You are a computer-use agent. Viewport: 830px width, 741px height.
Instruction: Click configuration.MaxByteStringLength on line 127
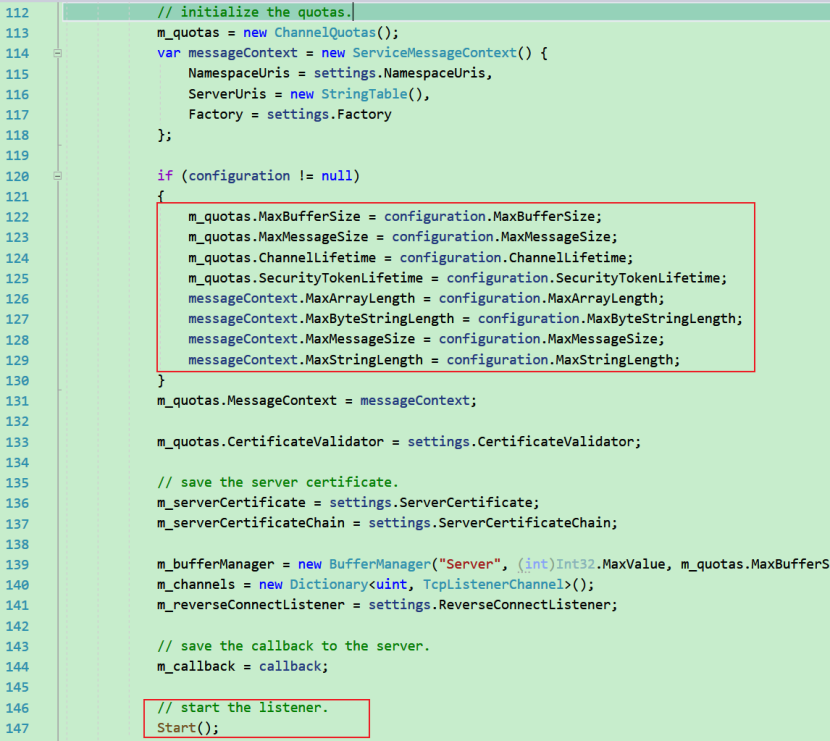coord(607,319)
